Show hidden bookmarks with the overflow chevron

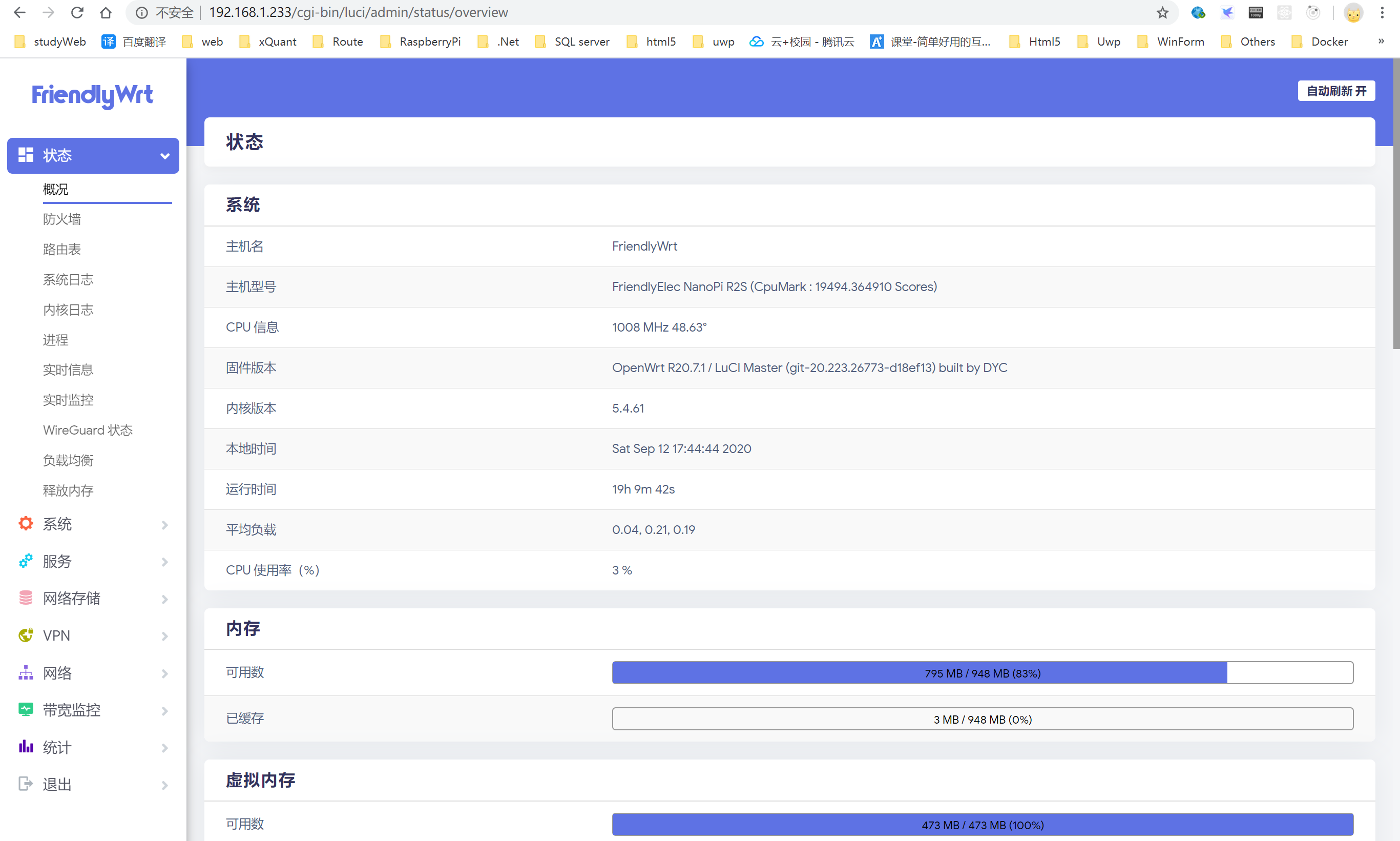point(1382,42)
